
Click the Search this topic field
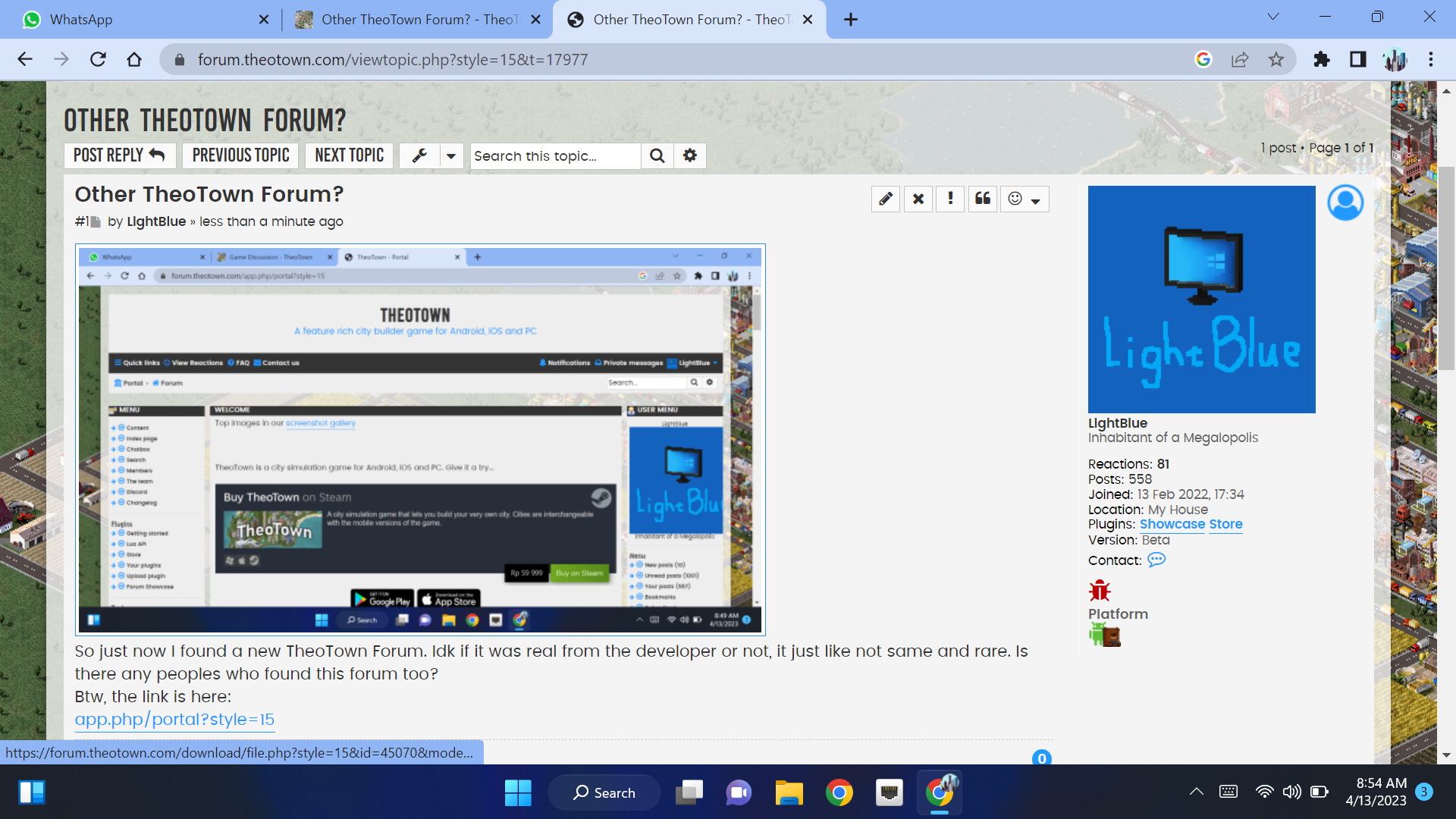coord(555,155)
